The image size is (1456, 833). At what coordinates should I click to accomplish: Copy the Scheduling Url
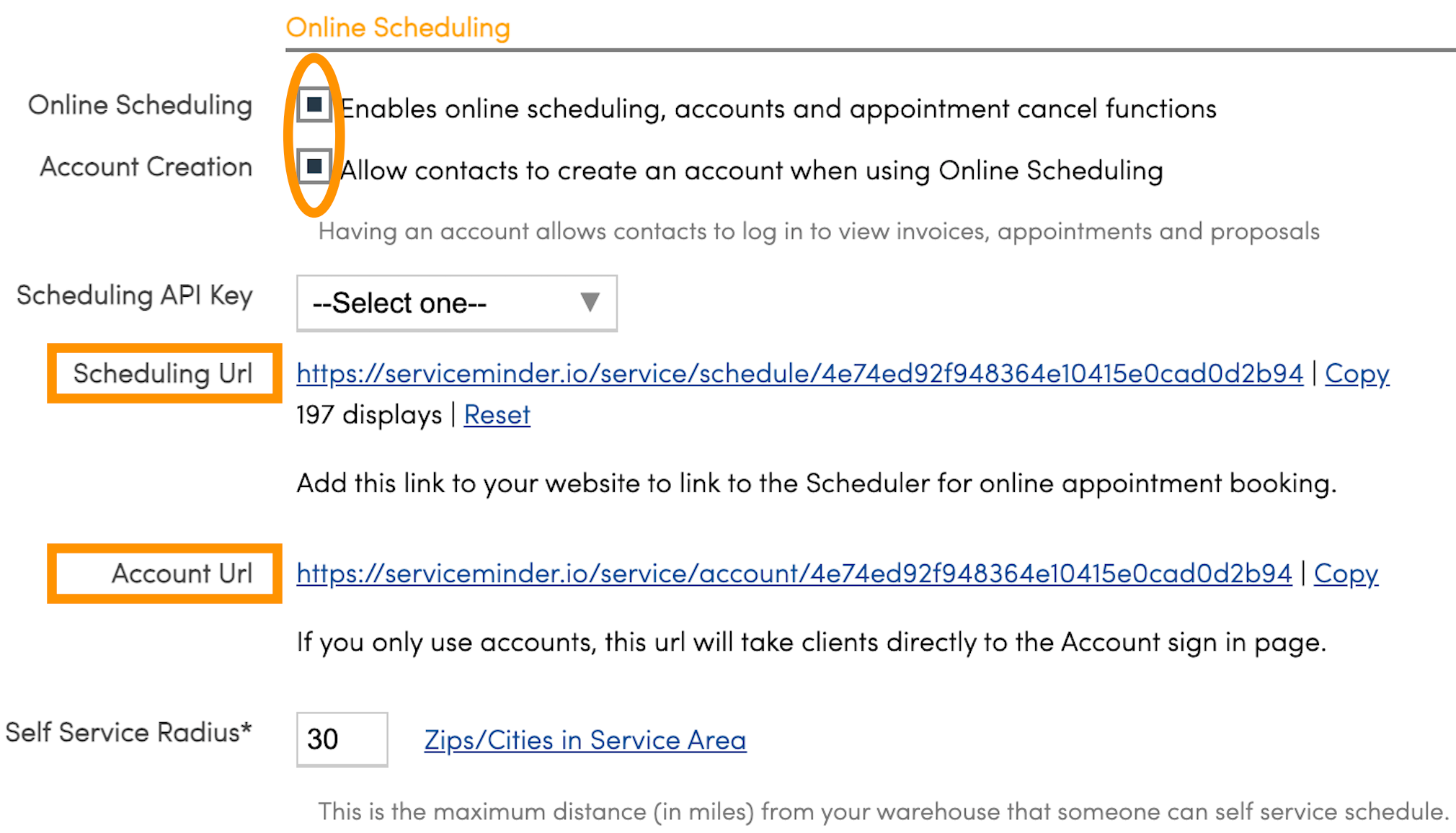[1357, 373]
